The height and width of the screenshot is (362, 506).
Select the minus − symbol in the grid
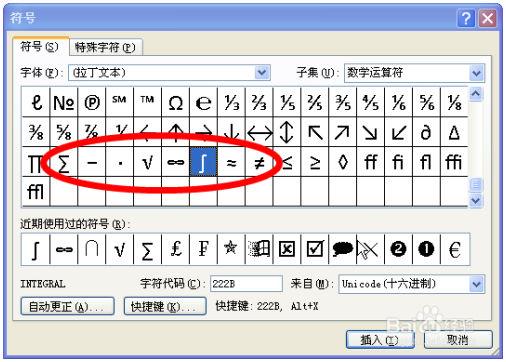[92, 162]
